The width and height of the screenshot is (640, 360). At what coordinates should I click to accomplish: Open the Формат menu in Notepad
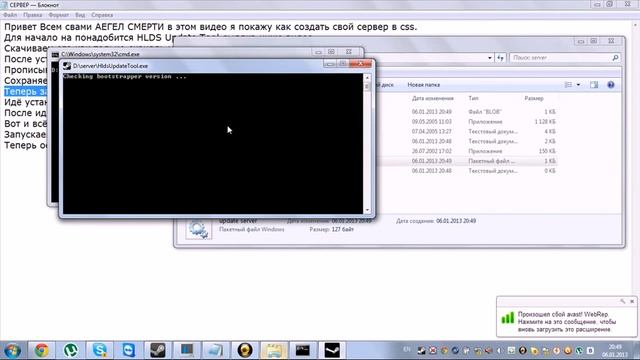click(58, 15)
